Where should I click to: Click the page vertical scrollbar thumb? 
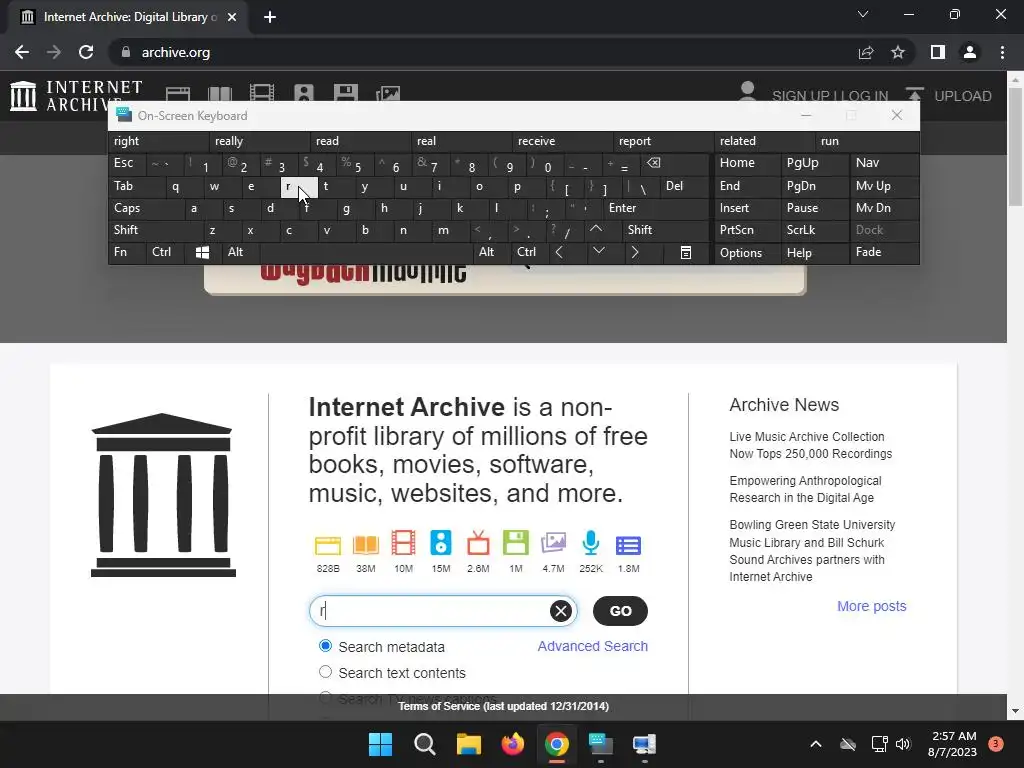(x=1016, y=147)
